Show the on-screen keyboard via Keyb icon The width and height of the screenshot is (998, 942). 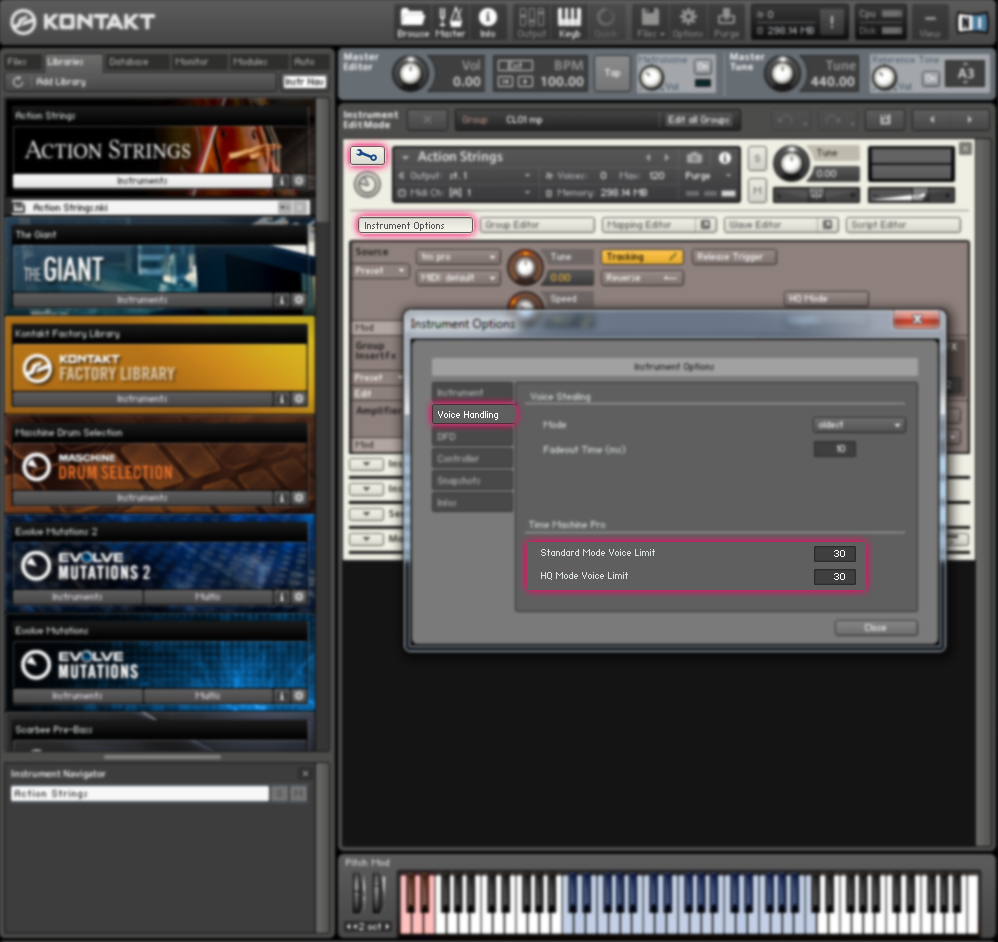click(569, 22)
